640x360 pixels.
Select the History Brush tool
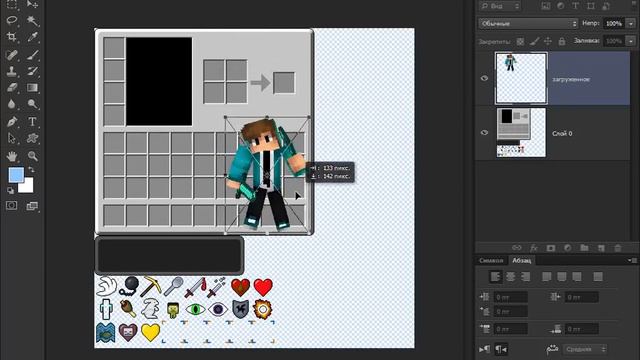click(x=32, y=71)
